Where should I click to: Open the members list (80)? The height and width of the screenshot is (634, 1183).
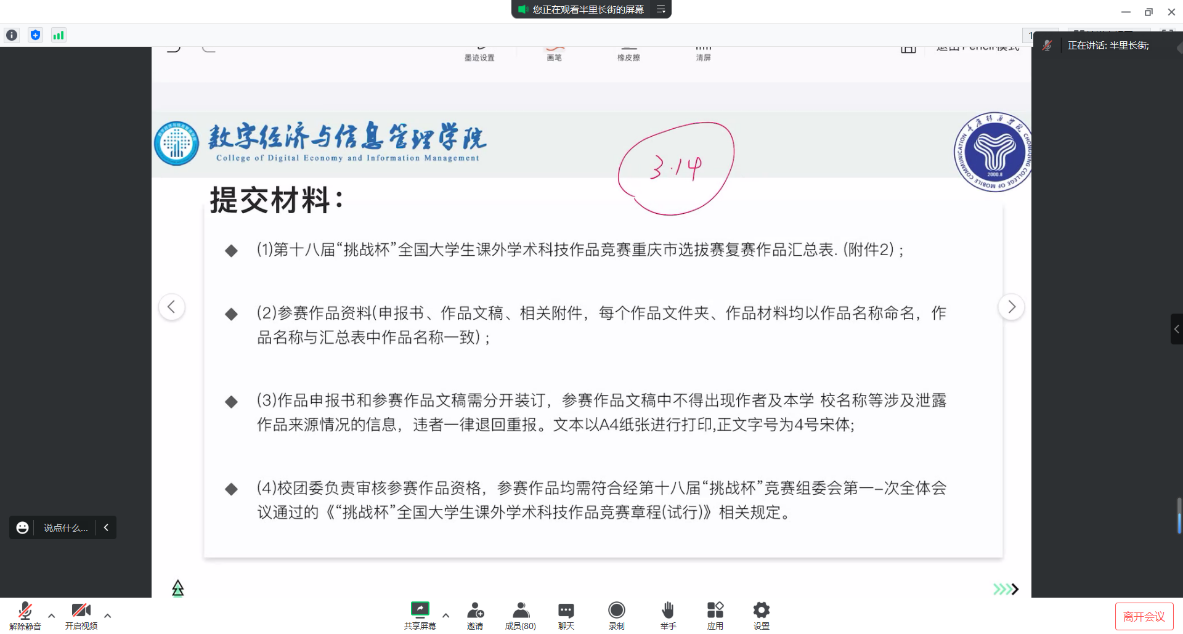coord(520,610)
